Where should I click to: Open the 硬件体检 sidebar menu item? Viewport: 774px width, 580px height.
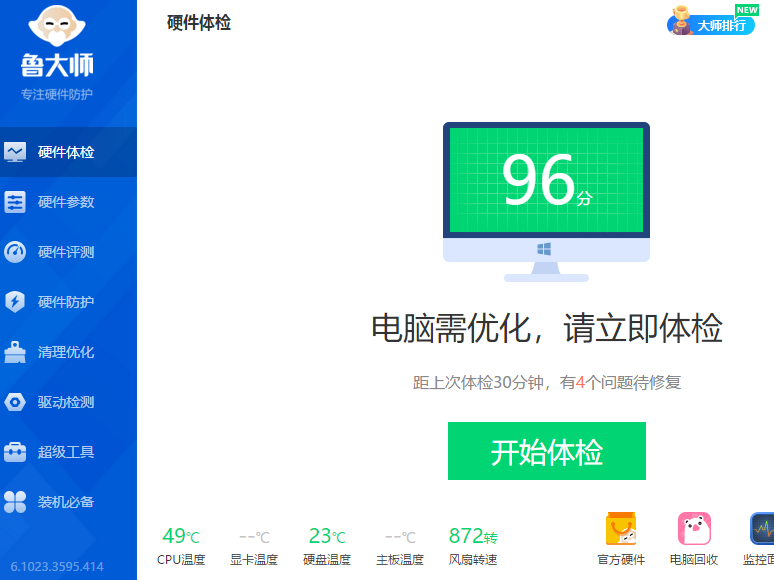tap(68, 152)
